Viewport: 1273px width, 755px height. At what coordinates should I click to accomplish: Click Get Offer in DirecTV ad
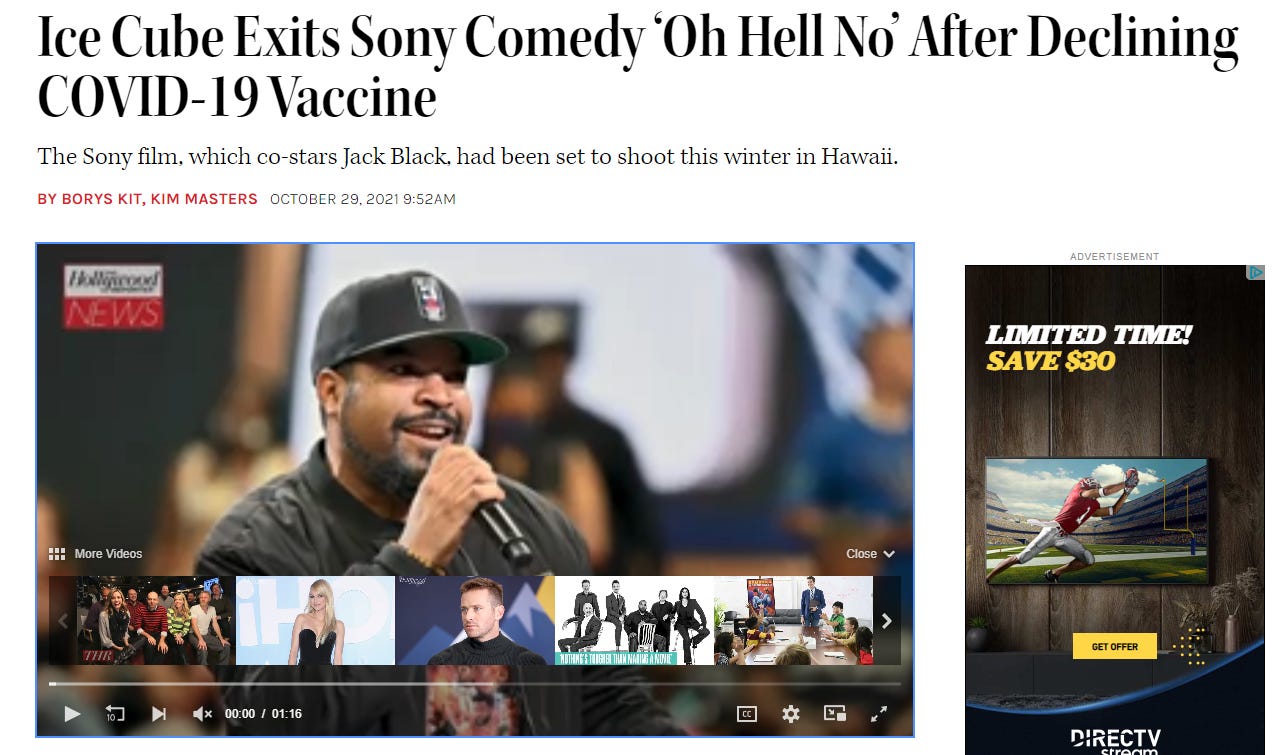[1114, 646]
